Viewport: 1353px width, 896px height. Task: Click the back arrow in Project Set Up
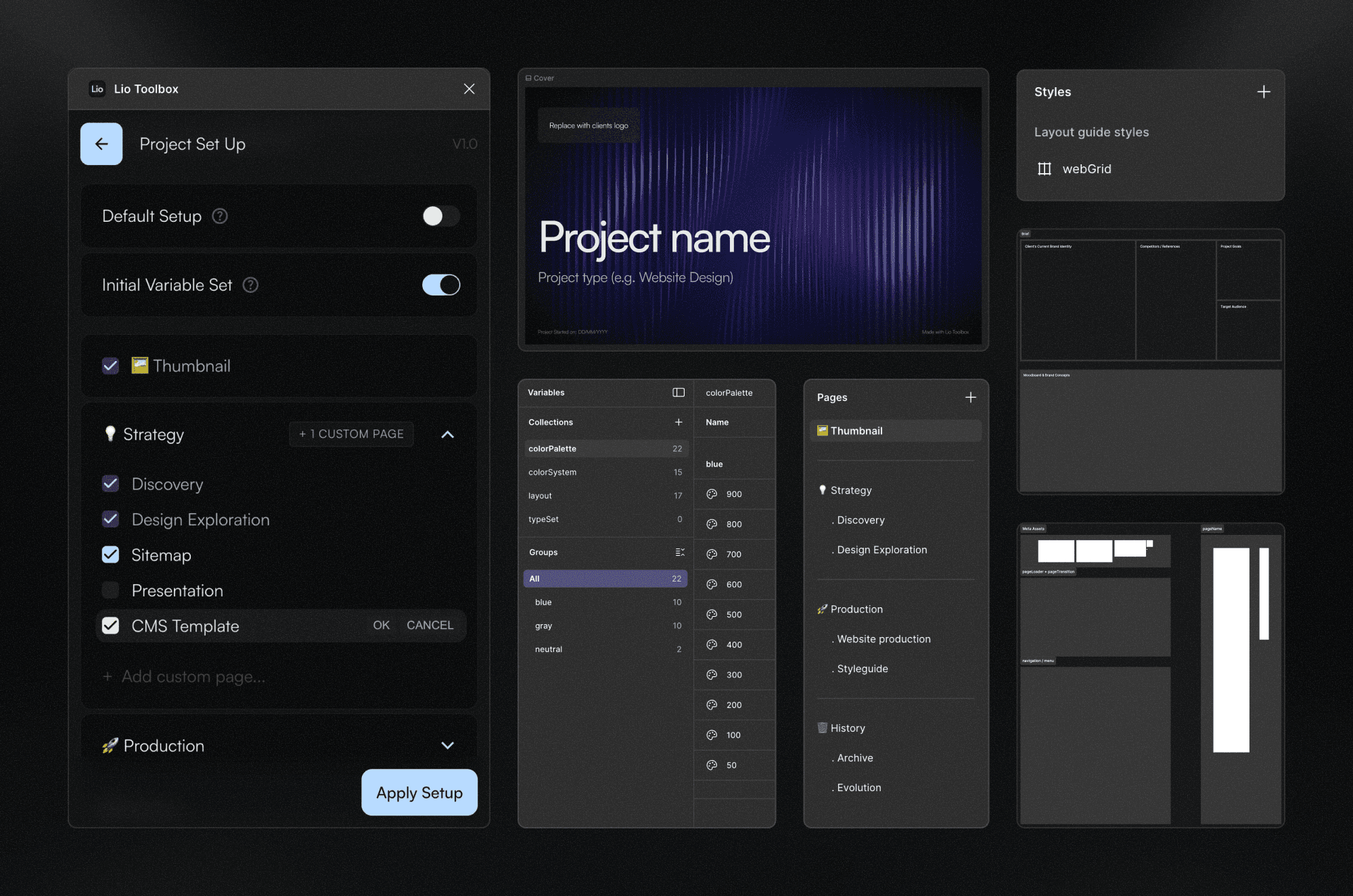(x=101, y=143)
